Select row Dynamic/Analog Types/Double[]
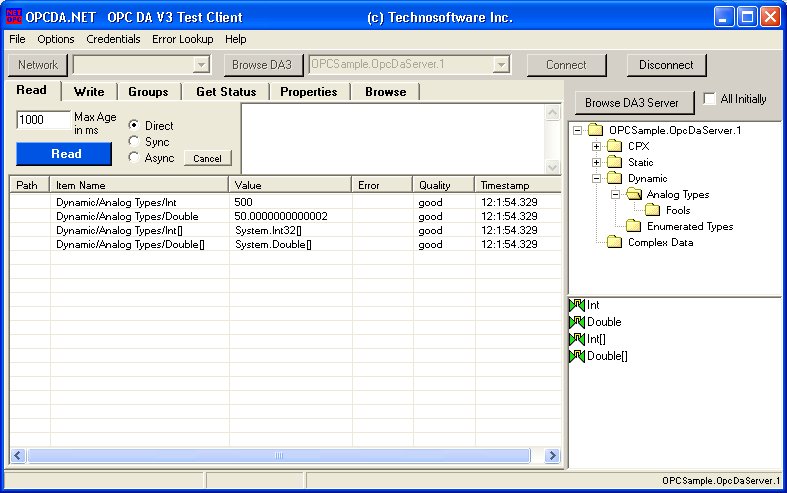Screen dimensions: 787x493 click(x=285, y=244)
